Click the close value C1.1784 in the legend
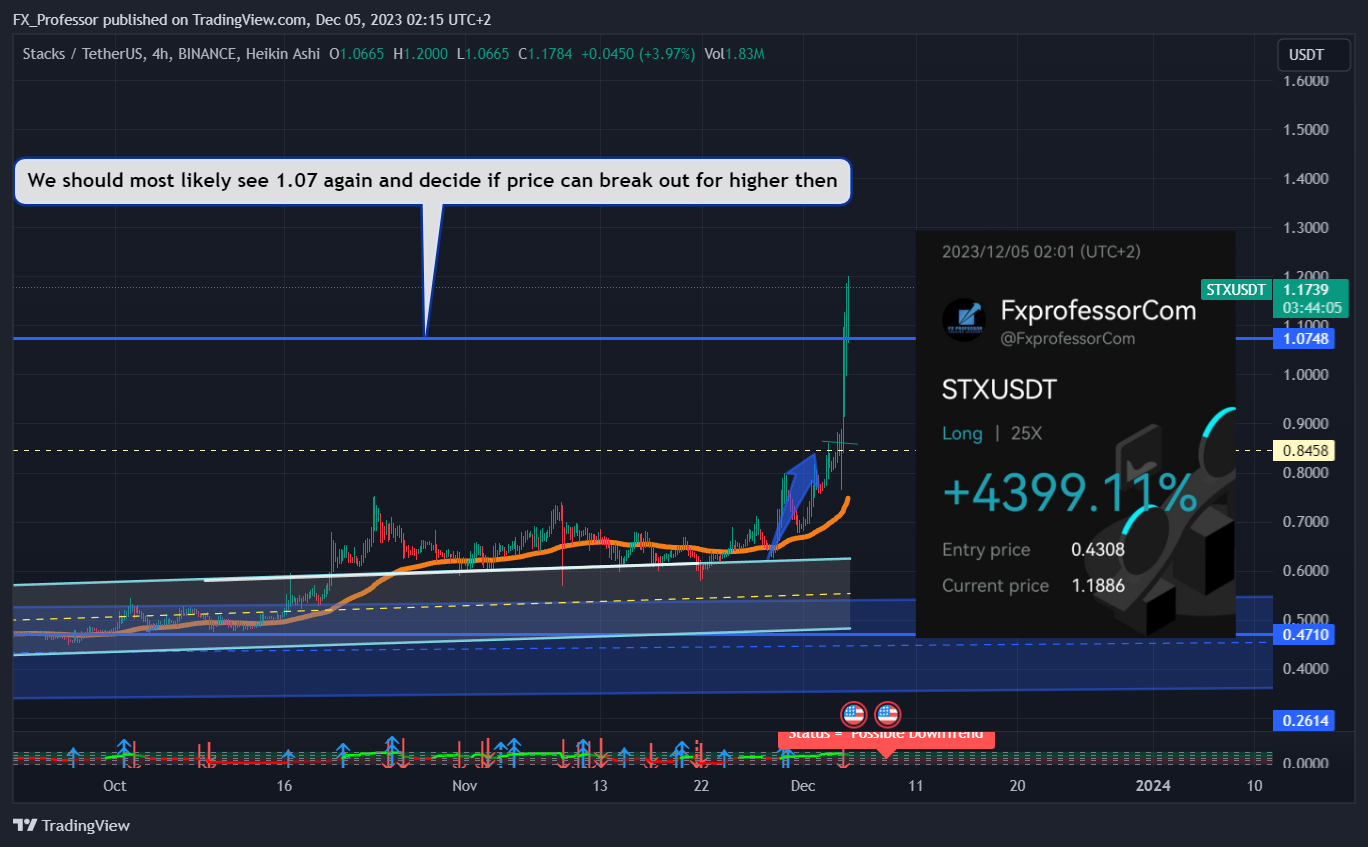This screenshot has width=1368, height=847. [545, 53]
